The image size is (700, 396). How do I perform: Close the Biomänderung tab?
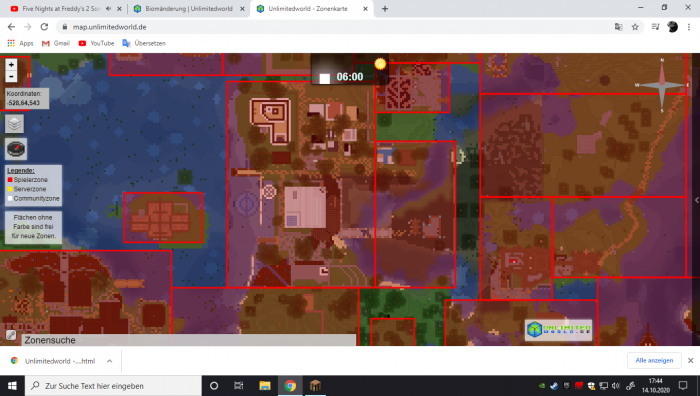[242, 8]
